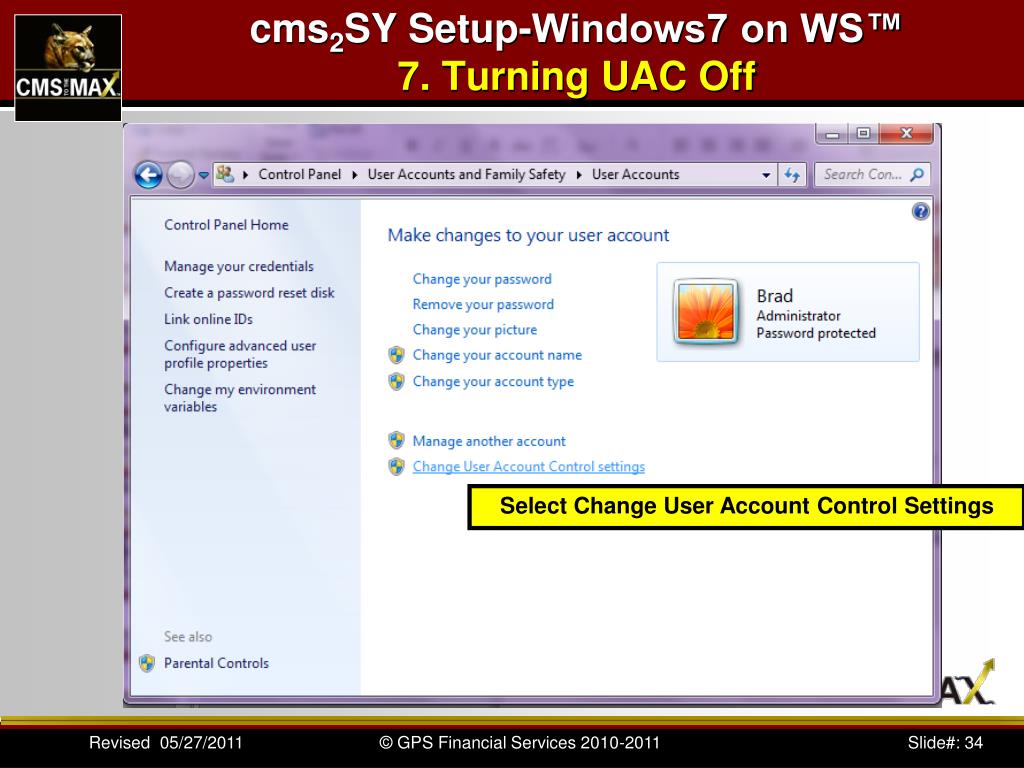Click shield icon beside Manage another account

coord(396,441)
